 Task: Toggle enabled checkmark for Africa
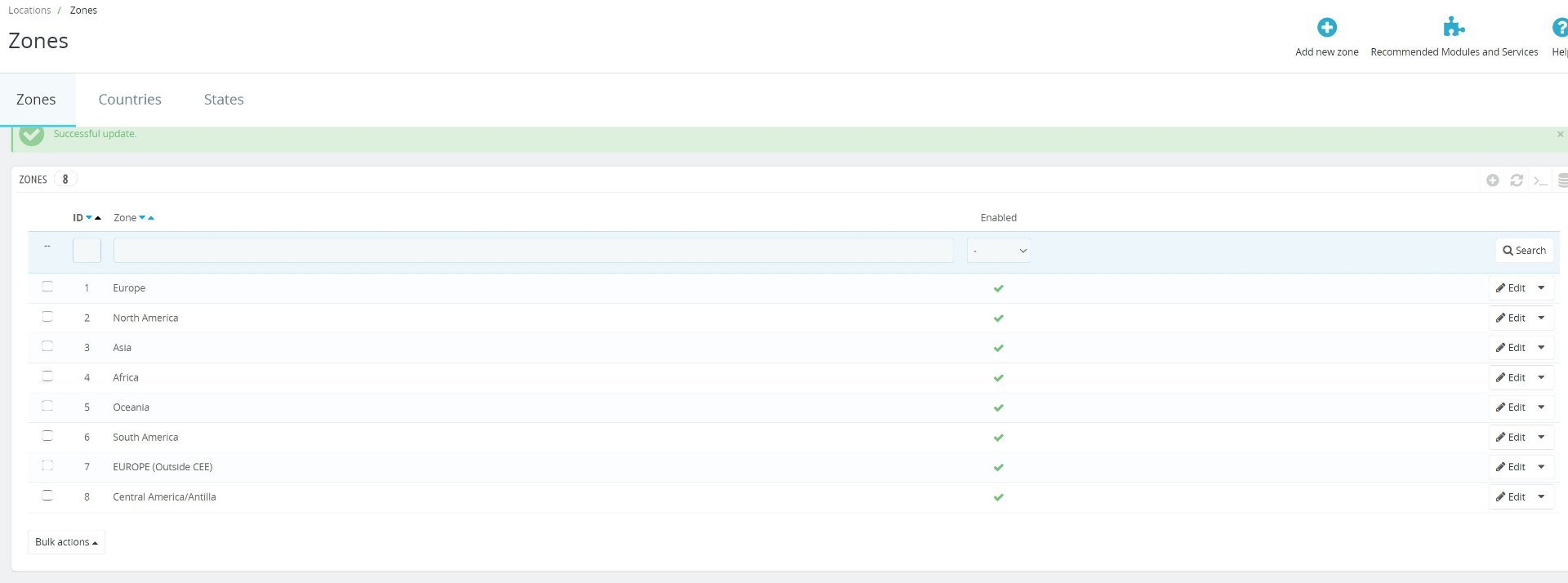[998, 378]
